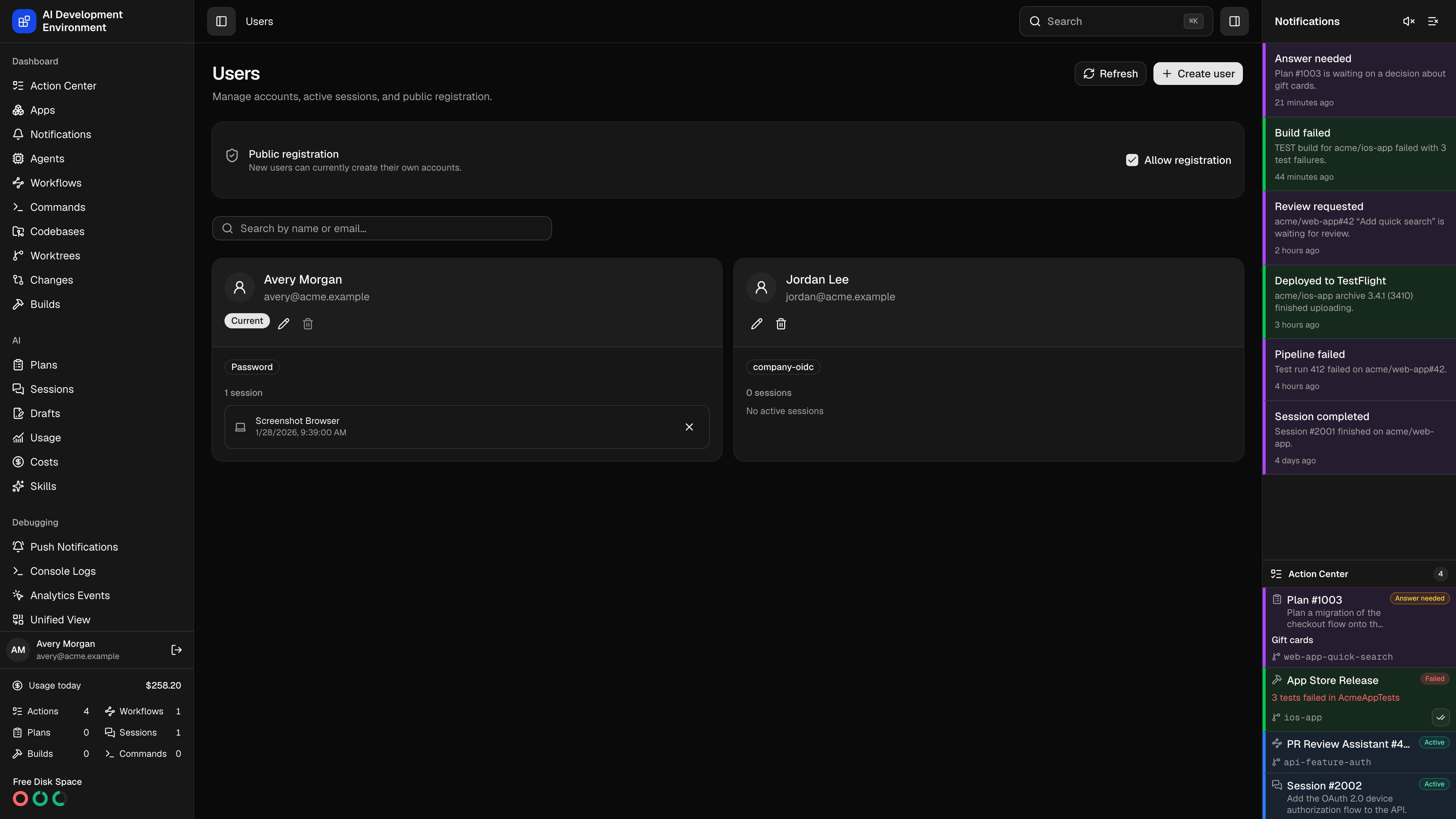
Task: Mark App Store Release done via check icon
Action: (x=1440, y=717)
